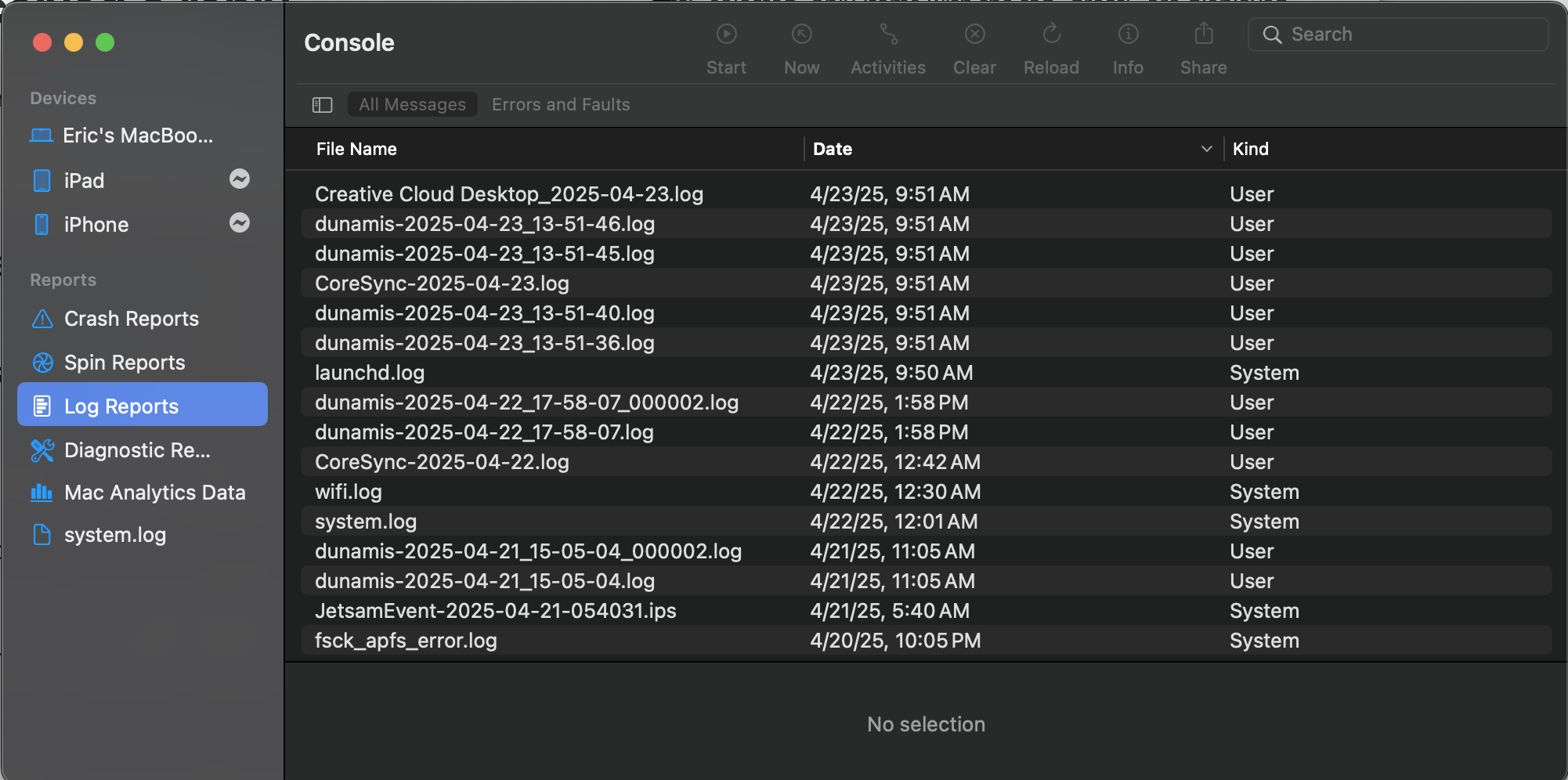Screen dimensions: 1568x780
Task: Sort by File Name column header
Action: tap(356, 149)
